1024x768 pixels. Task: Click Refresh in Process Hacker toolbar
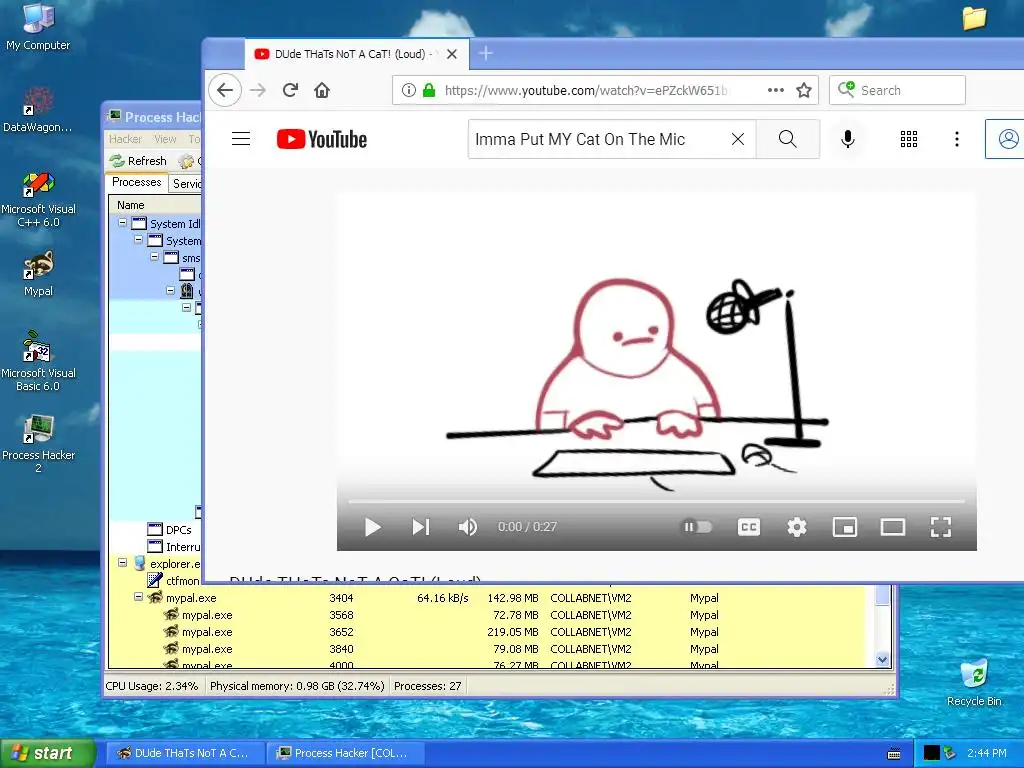138,161
